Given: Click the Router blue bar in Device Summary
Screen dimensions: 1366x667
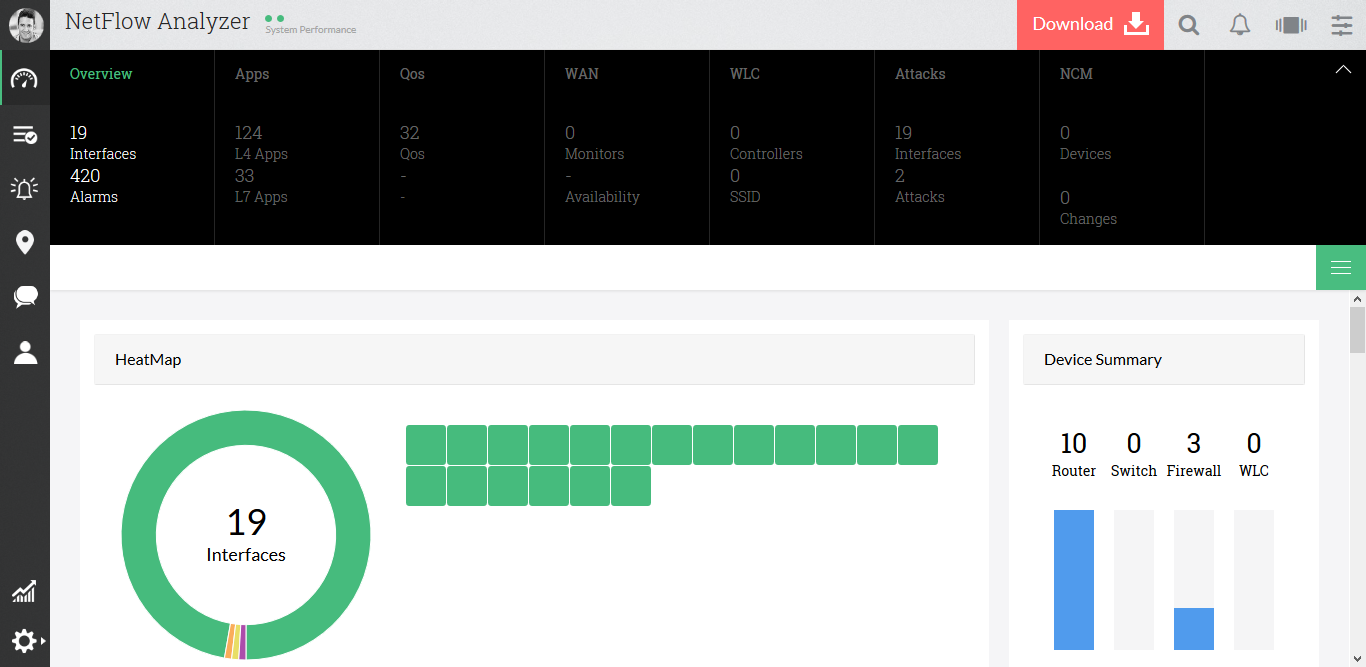Looking at the screenshot, I should [1074, 580].
